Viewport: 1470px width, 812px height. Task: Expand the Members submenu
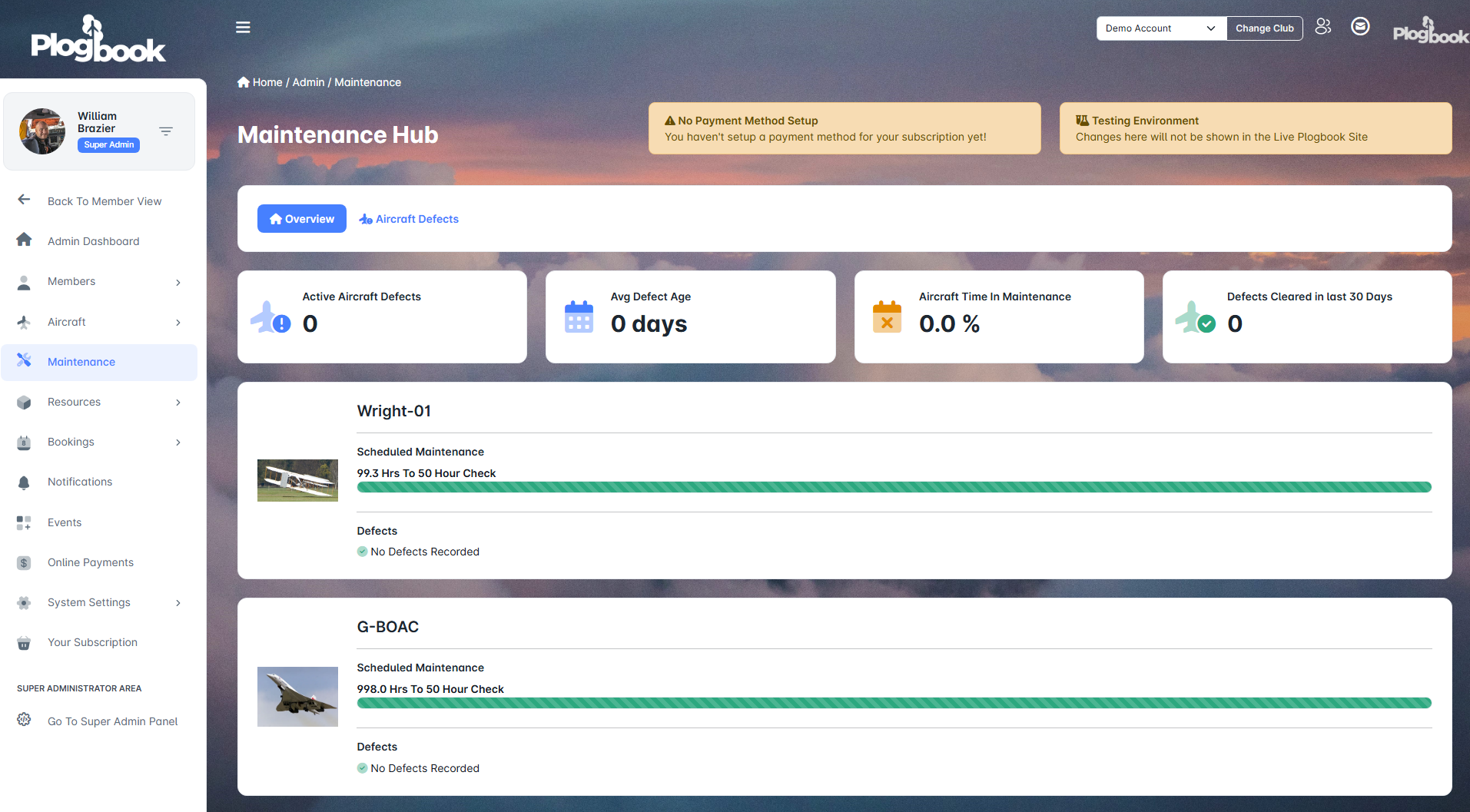[x=178, y=282]
